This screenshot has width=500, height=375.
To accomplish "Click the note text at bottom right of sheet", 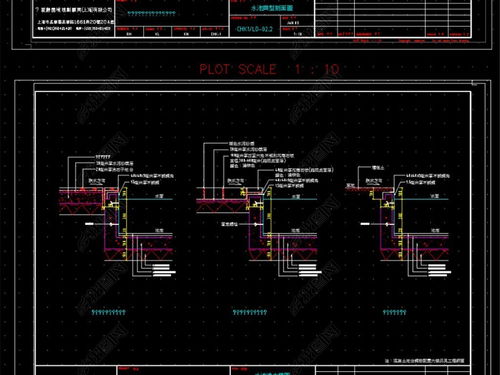I will (x=424, y=360).
